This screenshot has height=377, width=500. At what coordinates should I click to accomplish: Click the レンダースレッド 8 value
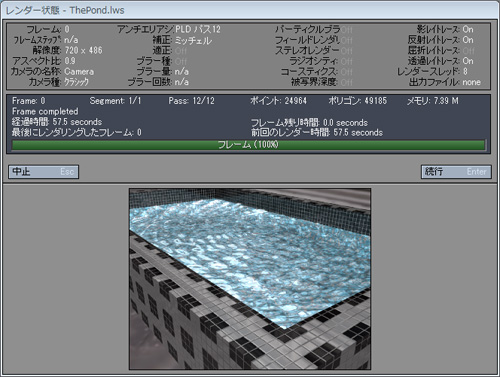465,71
